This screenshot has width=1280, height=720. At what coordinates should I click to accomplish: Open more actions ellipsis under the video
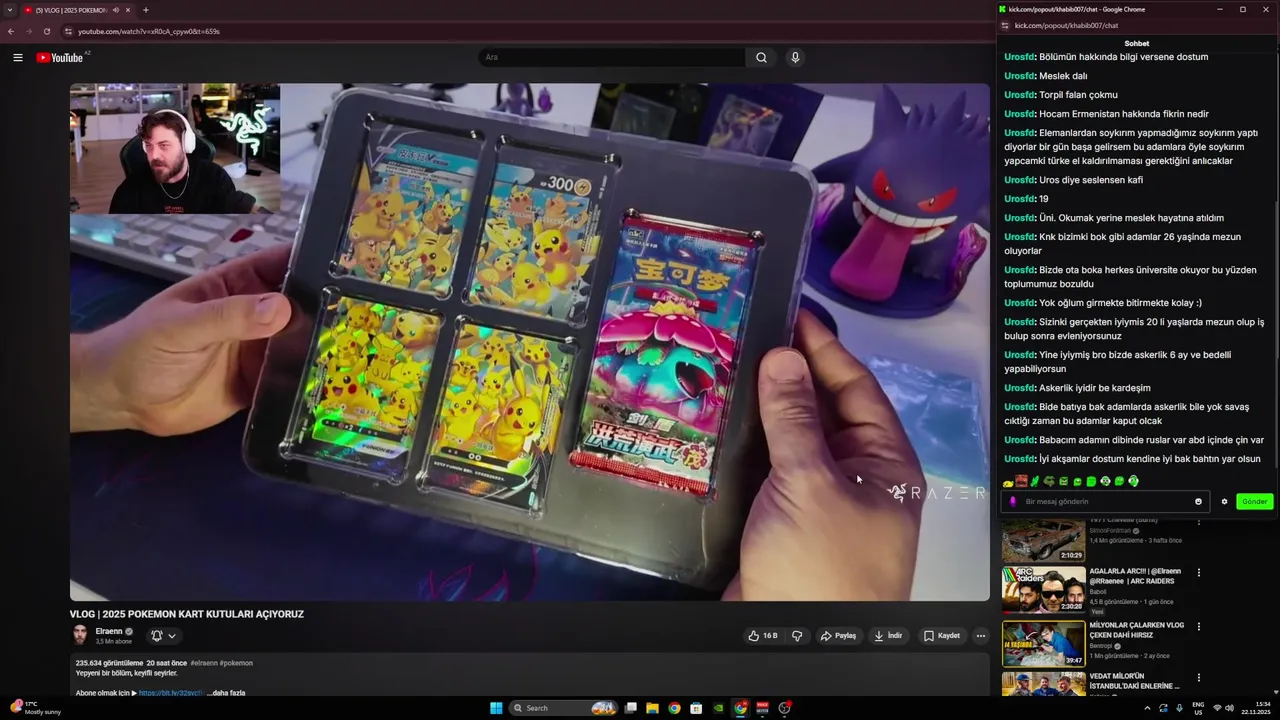coord(980,635)
